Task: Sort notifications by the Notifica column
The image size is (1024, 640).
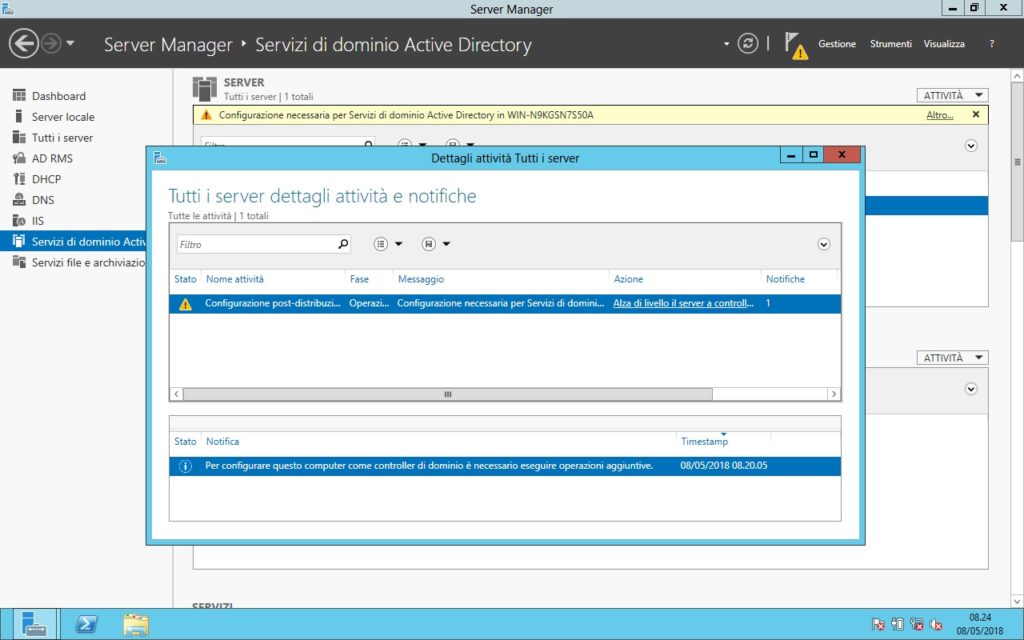Action: 223,441
